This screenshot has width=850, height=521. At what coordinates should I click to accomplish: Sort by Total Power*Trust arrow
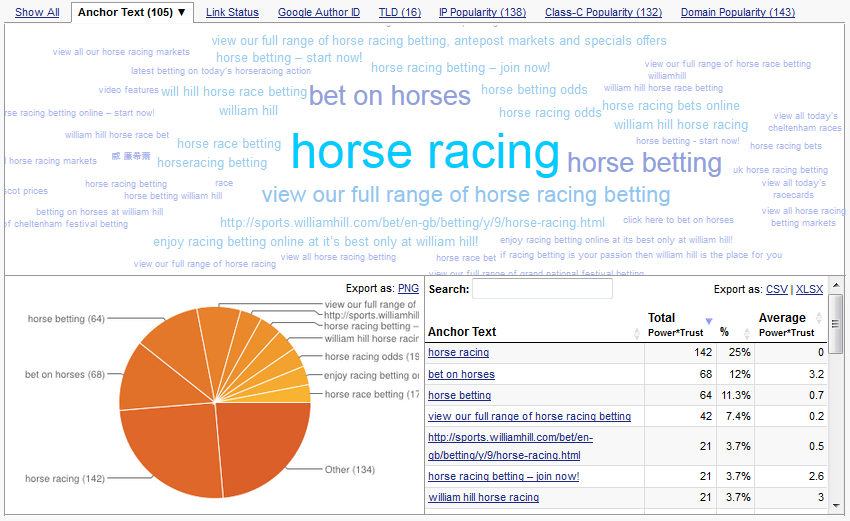pyautogui.click(x=709, y=321)
